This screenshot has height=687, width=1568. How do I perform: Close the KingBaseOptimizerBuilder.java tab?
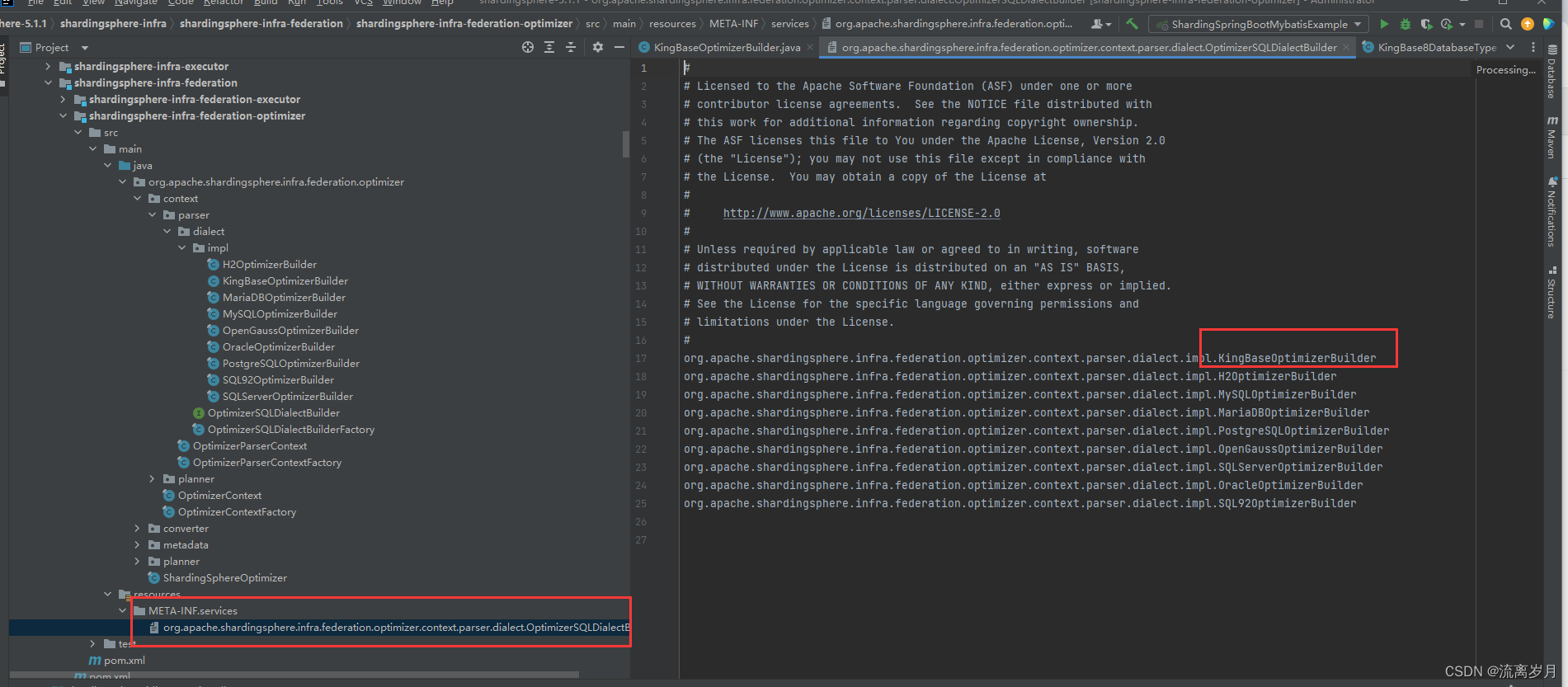(x=810, y=48)
